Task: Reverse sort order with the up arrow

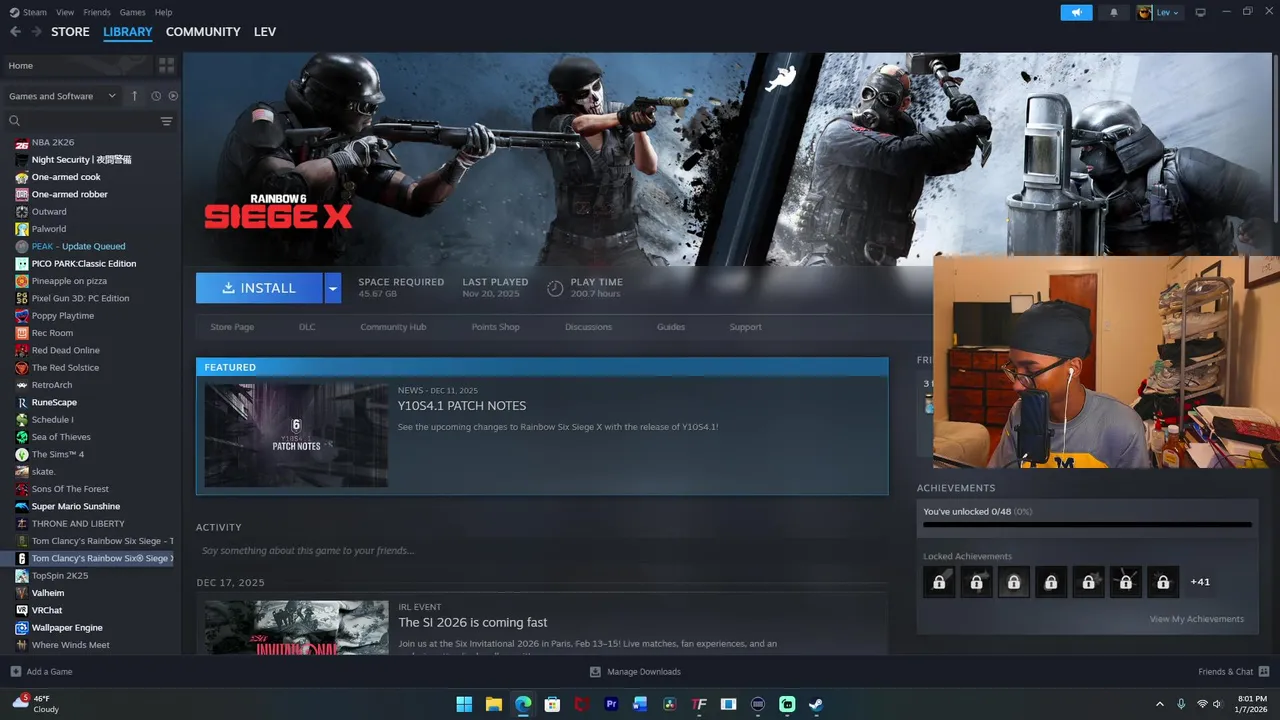Action: [134, 96]
